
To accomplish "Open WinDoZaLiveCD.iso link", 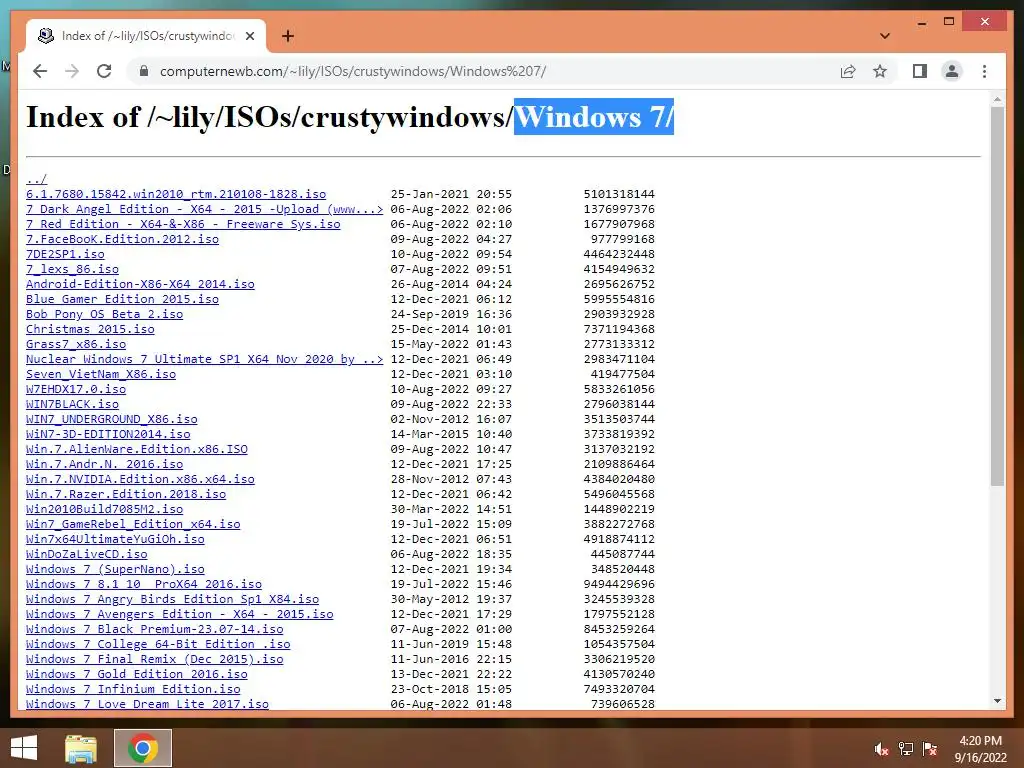I will point(87,554).
